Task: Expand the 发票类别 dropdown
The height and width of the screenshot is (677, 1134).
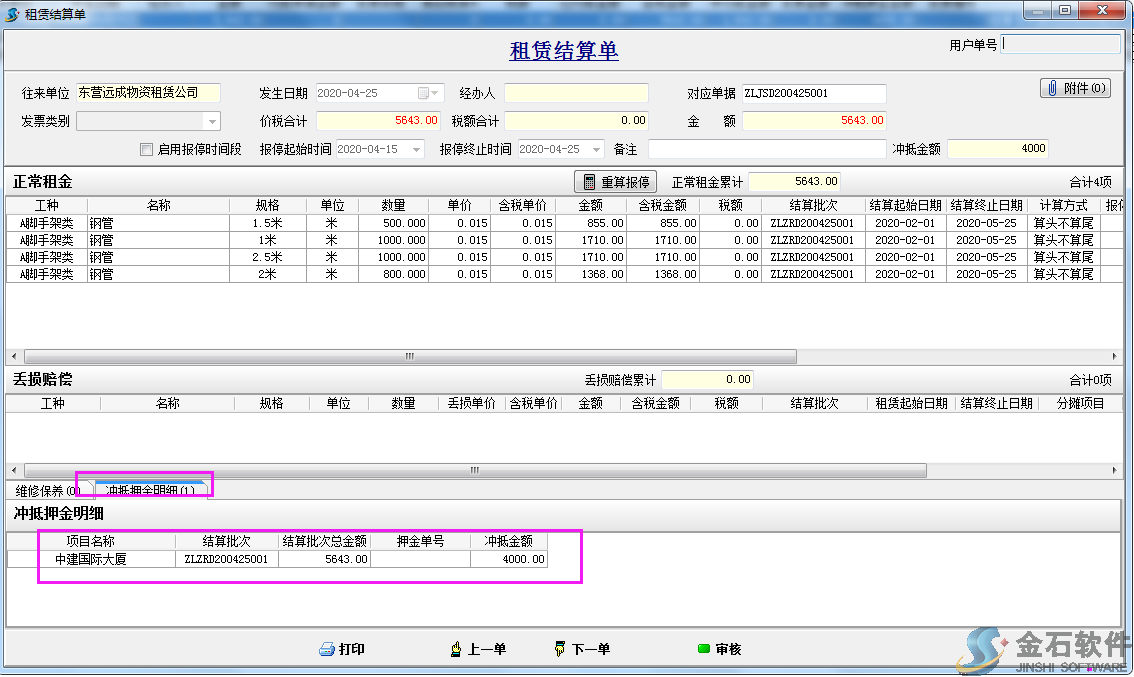Action: coord(211,121)
